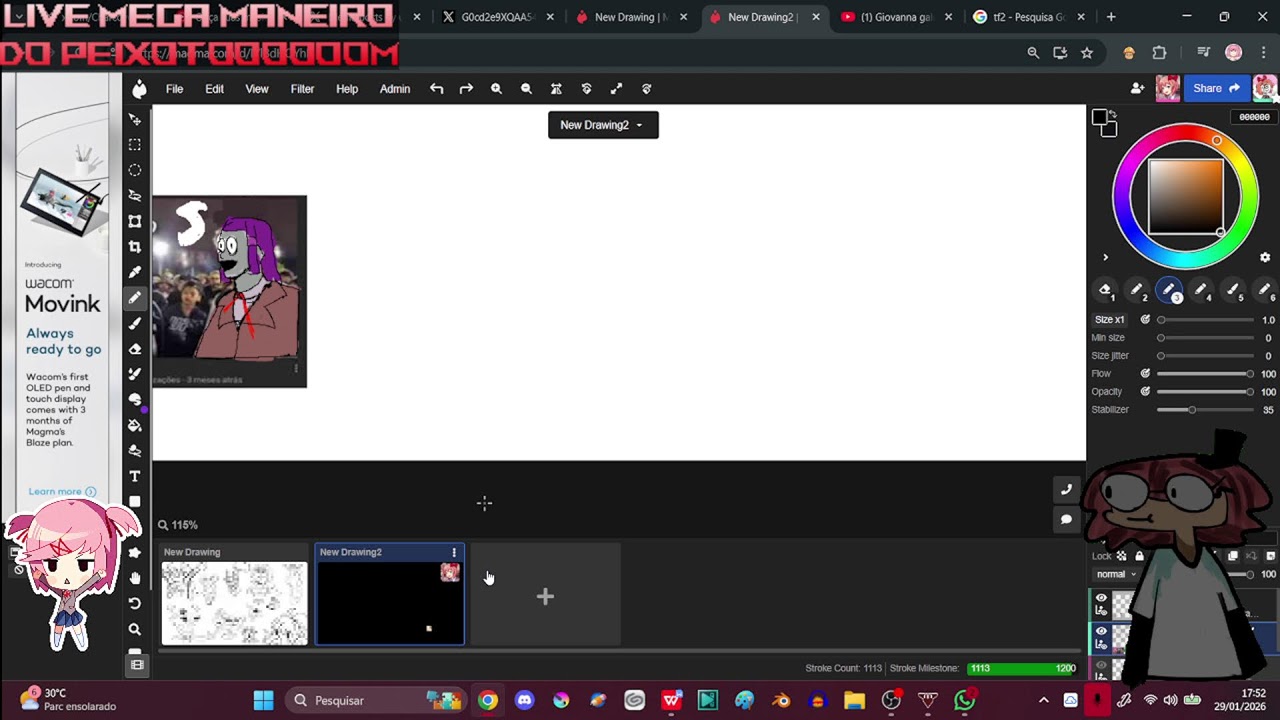This screenshot has height=720, width=1280.
Task: Toggle the layer Lock padlock
Action: pos(1139,556)
